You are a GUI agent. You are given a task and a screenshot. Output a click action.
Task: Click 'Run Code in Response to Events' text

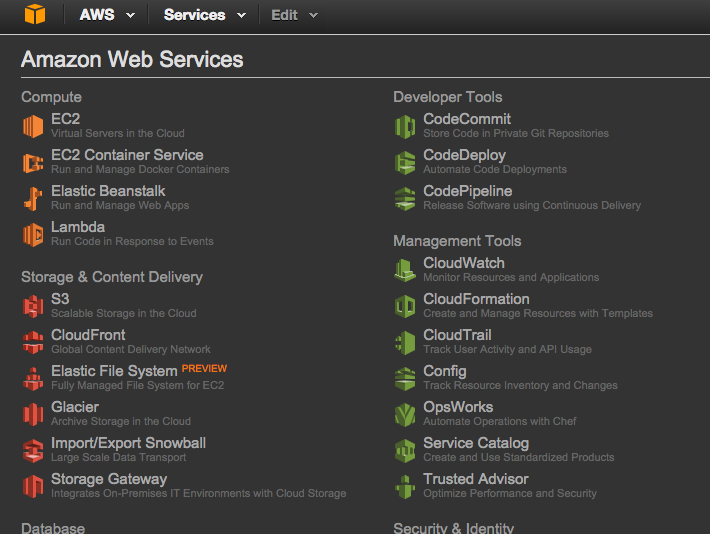[x=132, y=241]
